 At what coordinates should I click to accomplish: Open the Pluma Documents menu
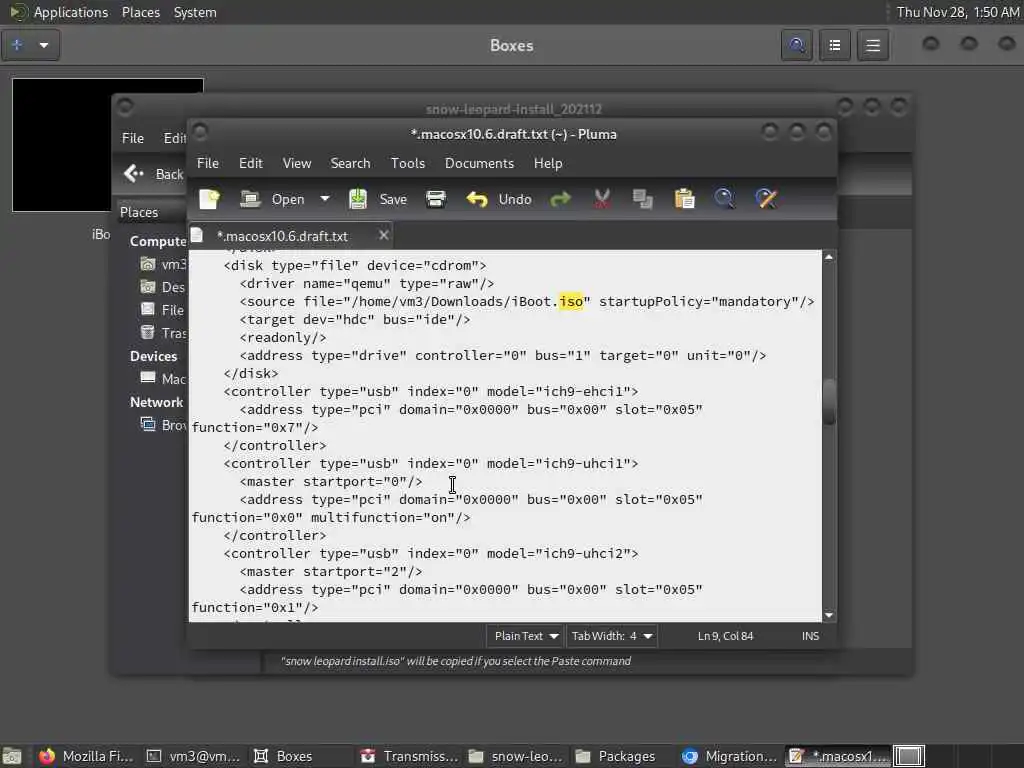tap(479, 163)
